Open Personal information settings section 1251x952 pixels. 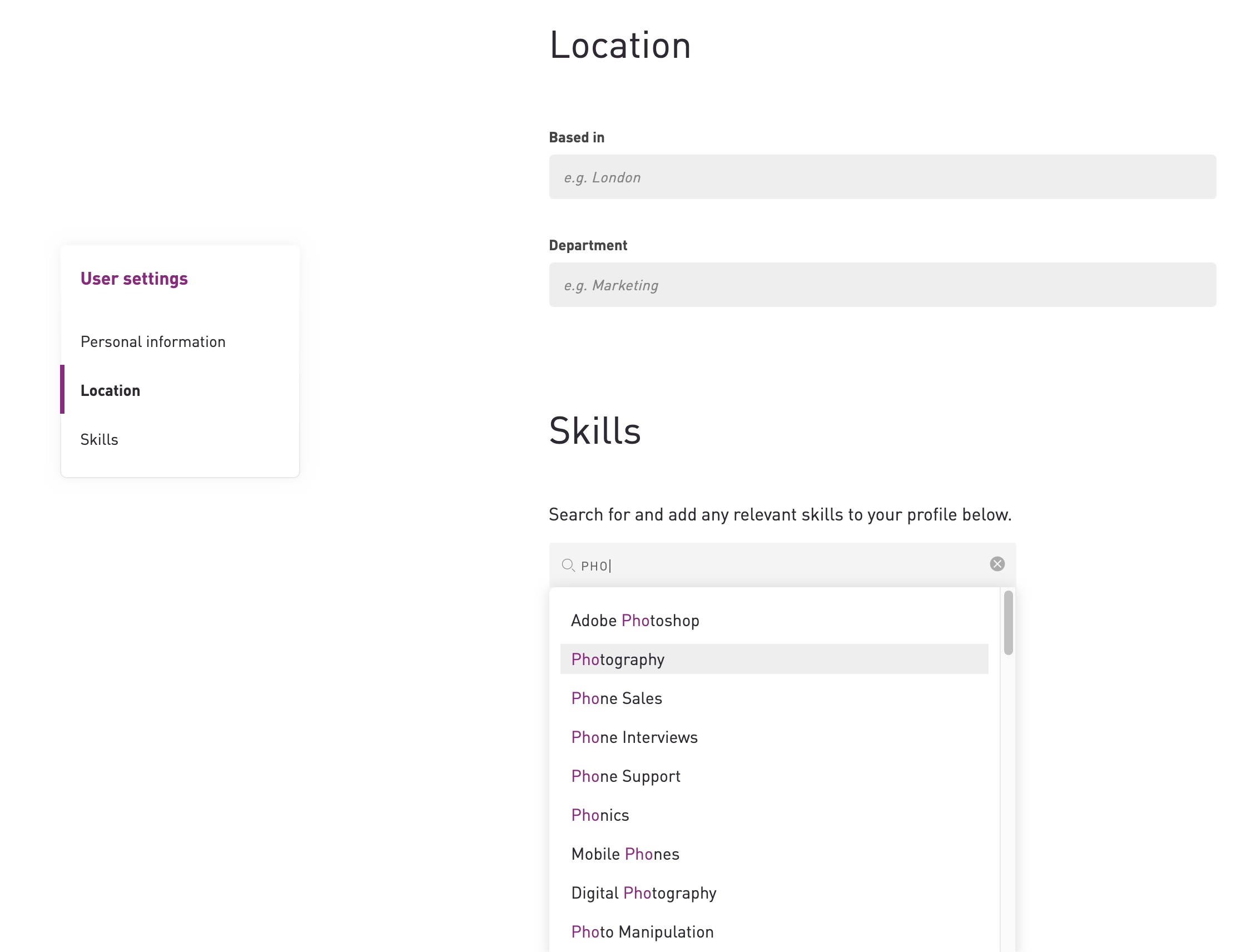click(153, 341)
